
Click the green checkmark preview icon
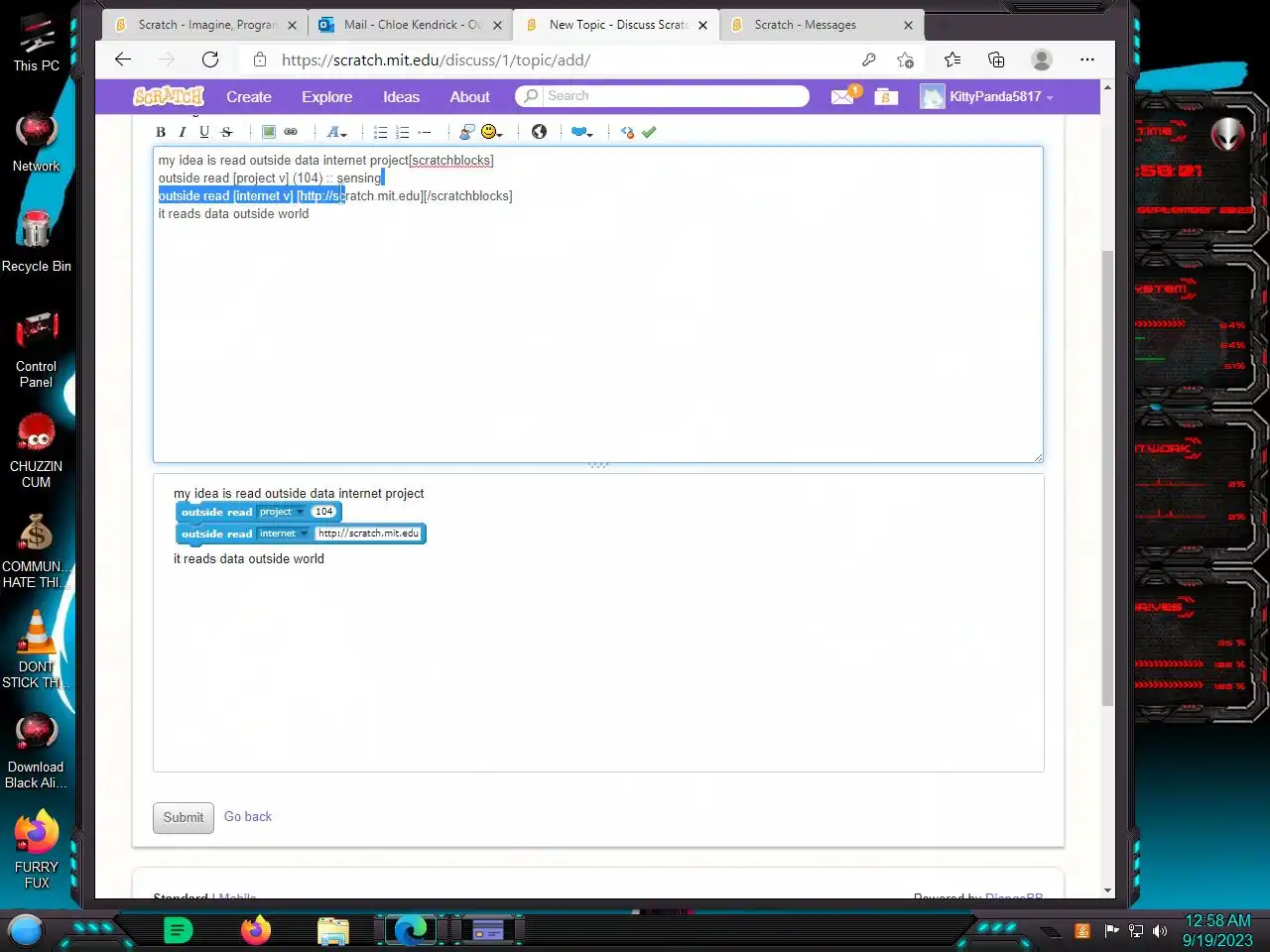pos(649,132)
